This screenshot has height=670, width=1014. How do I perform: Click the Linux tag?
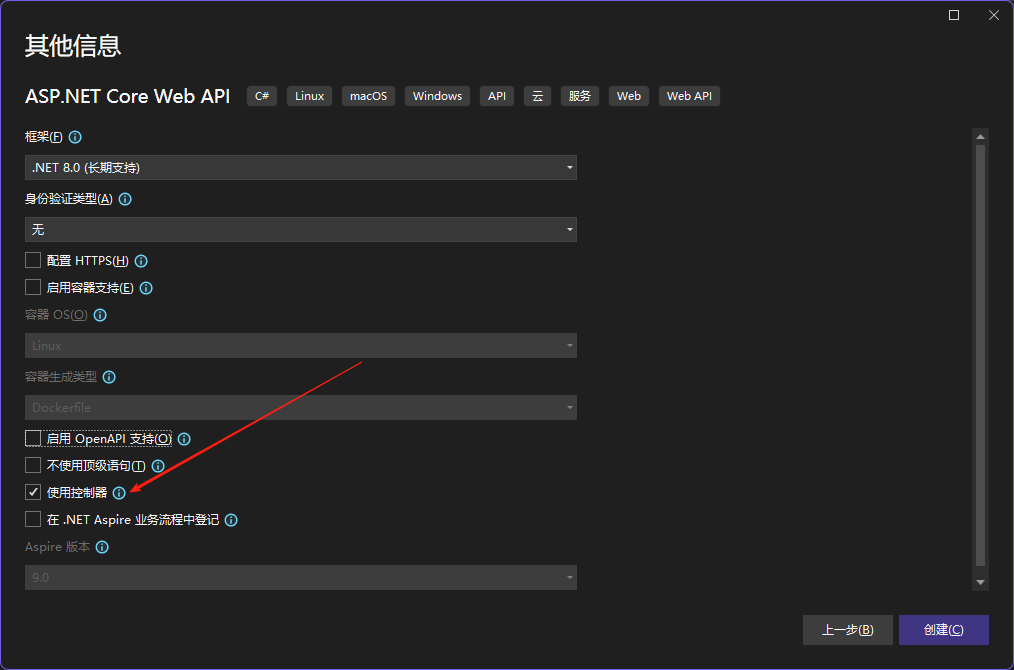[x=310, y=96]
